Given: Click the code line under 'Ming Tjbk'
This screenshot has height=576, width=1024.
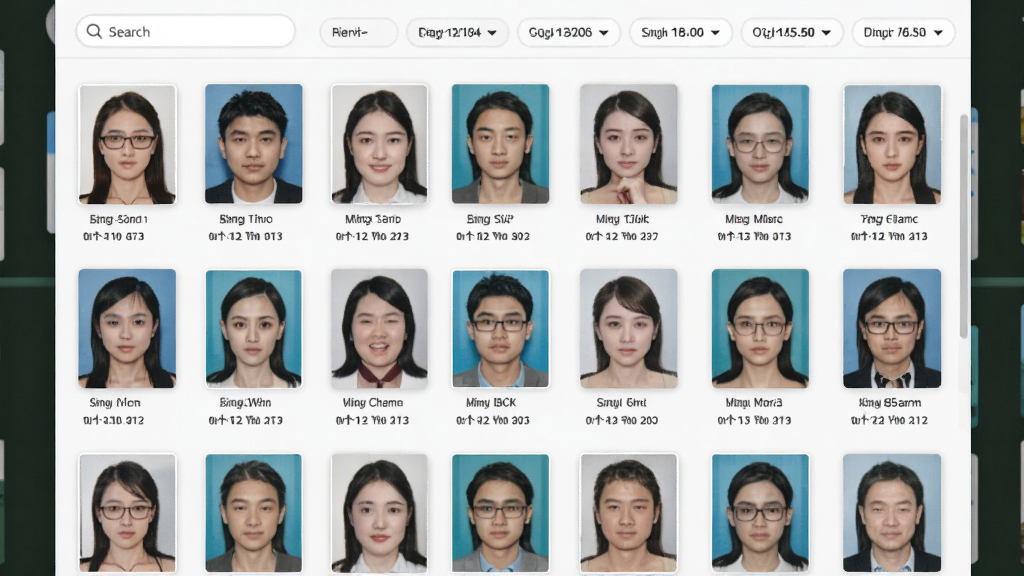Looking at the screenshot, I should [622, 236].
